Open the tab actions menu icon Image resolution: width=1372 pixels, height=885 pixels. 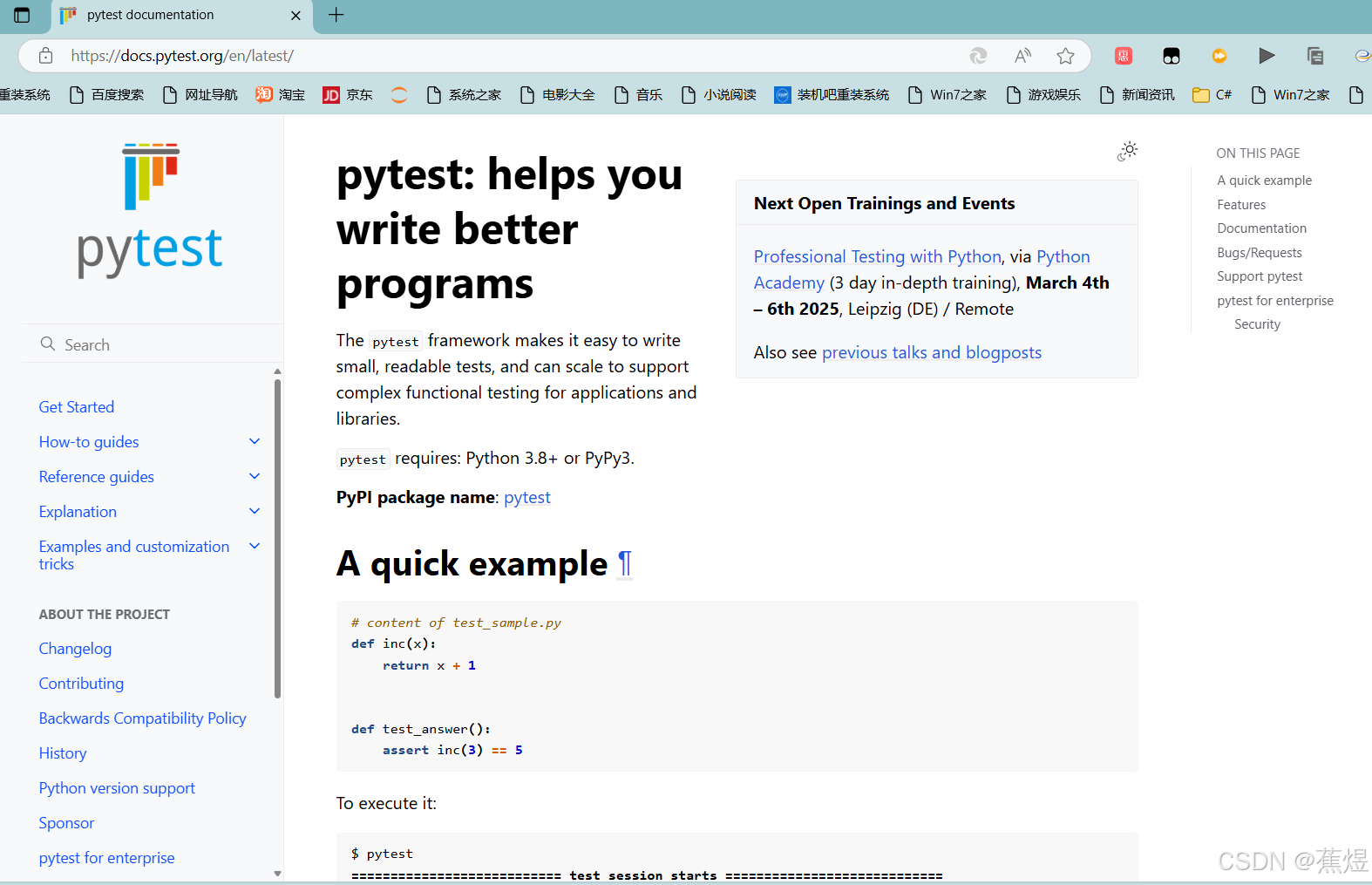pyautogui.click(x=22, y=15)
